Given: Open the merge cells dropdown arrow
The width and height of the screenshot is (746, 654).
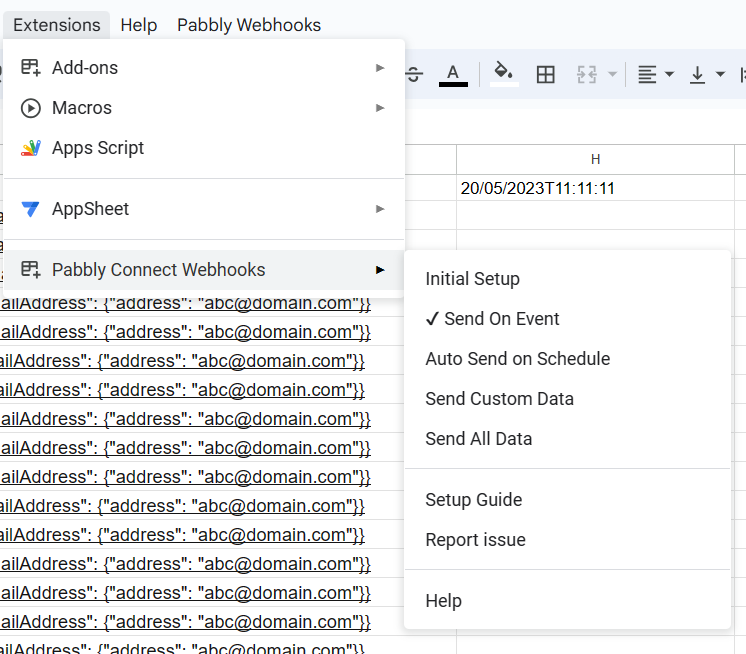Looking at the screenshot, I should tap(613, 74).
